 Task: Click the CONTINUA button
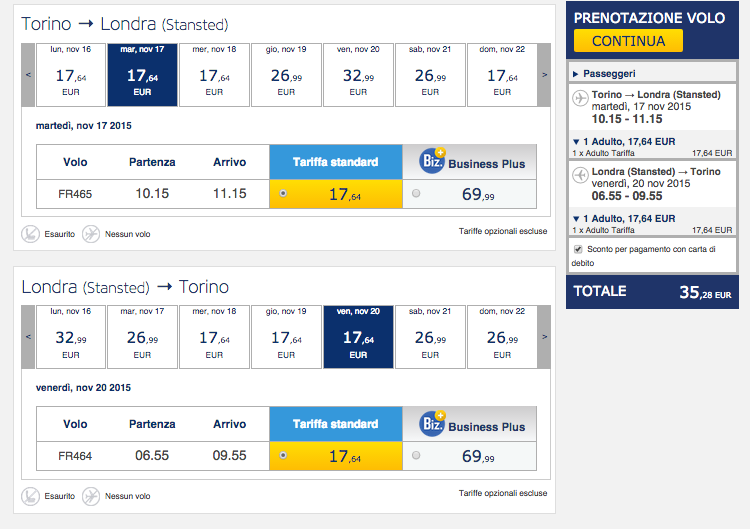click(628, 41)
